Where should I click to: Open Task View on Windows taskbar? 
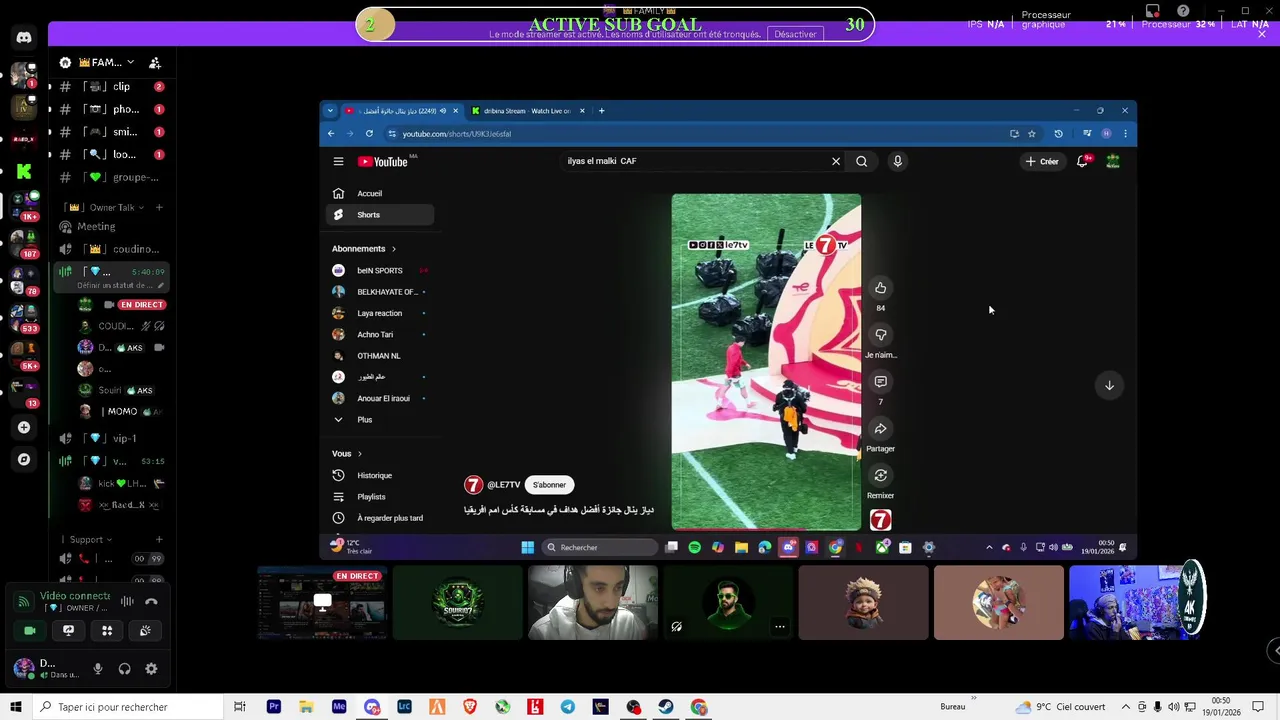[x=239, y=707]
